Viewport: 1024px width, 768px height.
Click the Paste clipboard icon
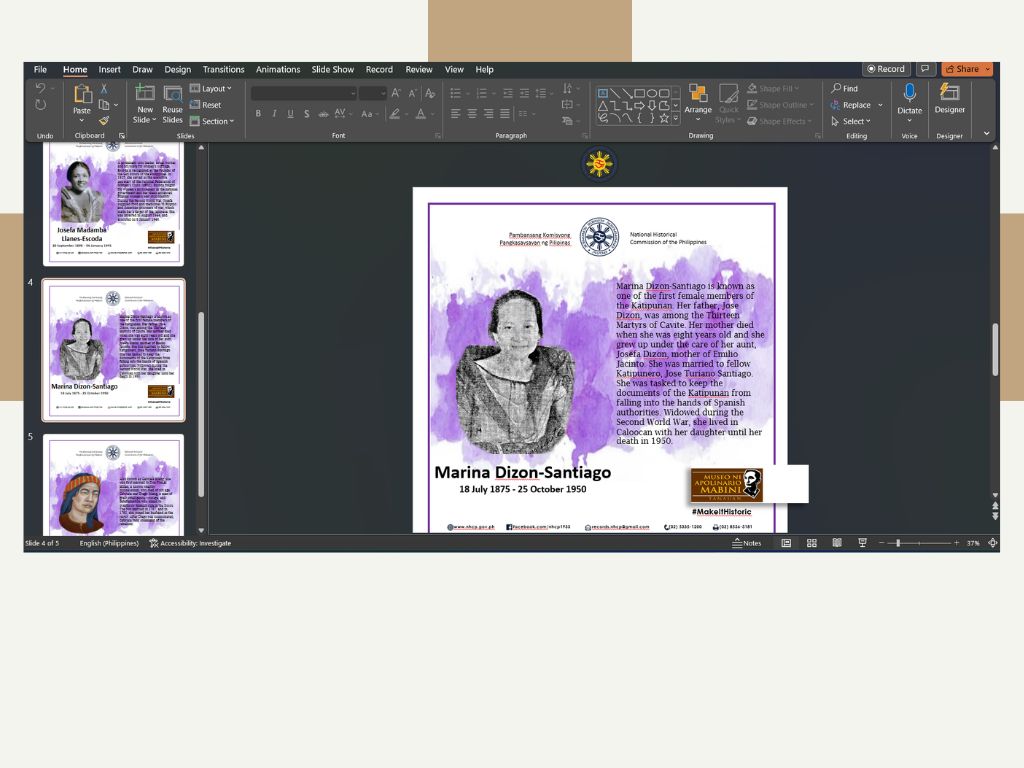tap(82, 95)
